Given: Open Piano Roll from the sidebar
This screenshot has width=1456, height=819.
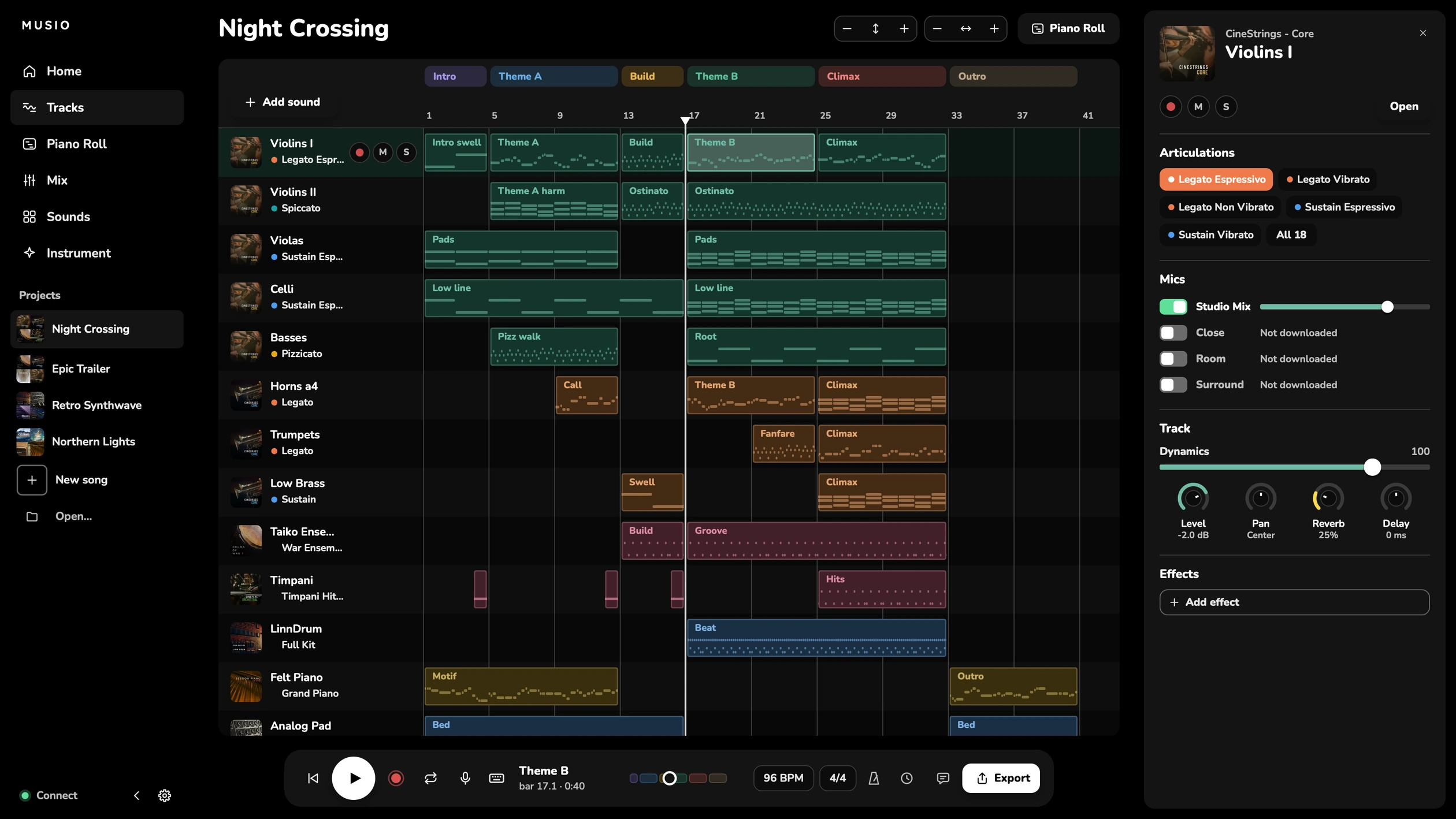Looking at the screenshot, I should [97, 144].
